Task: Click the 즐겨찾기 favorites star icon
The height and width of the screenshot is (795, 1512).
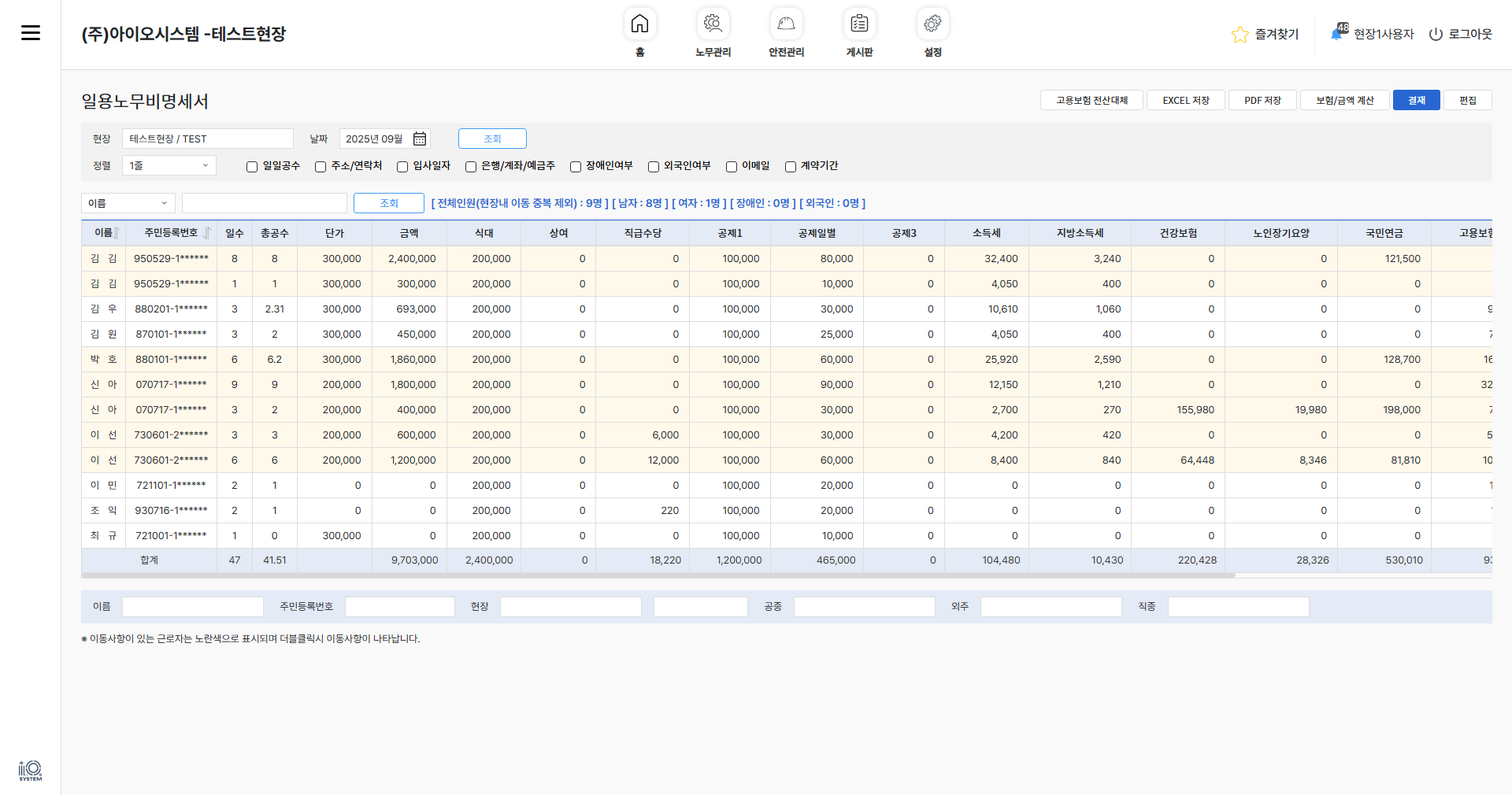Action: pos(1240,35)
